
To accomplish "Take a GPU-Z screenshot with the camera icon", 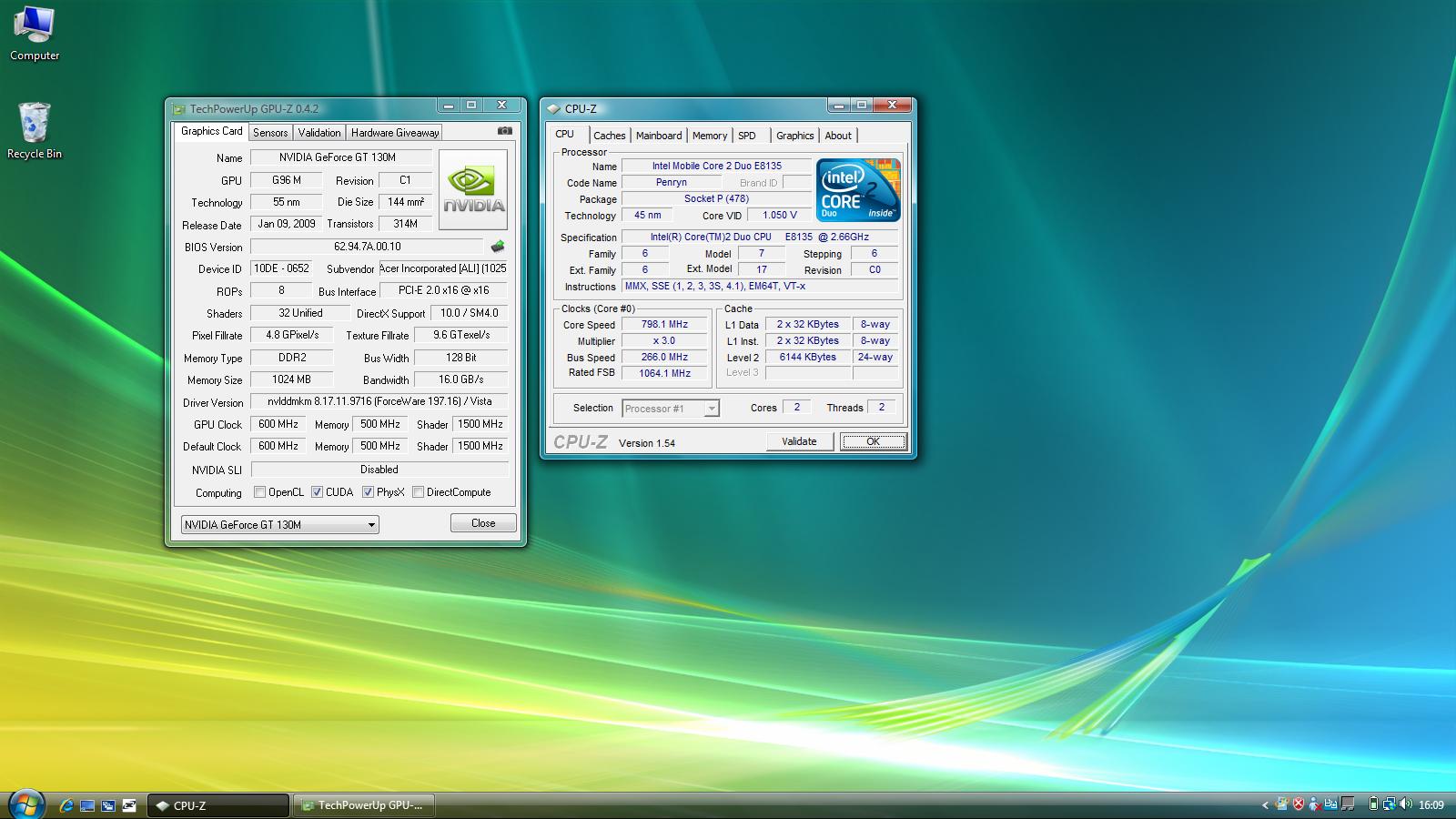I will tap(504, 131).
